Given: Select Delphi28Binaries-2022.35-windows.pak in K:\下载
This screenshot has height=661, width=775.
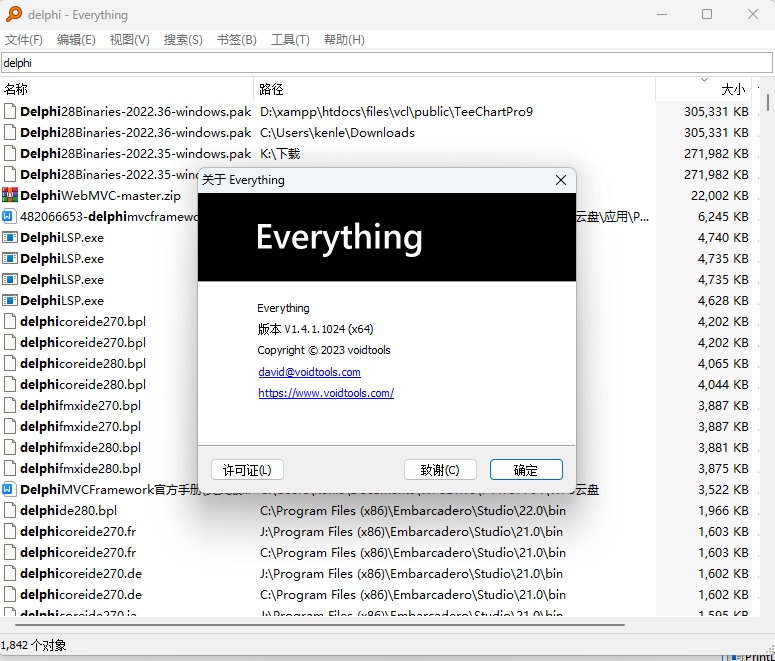Looking at the screenshot, I should (x=135, y=153).
